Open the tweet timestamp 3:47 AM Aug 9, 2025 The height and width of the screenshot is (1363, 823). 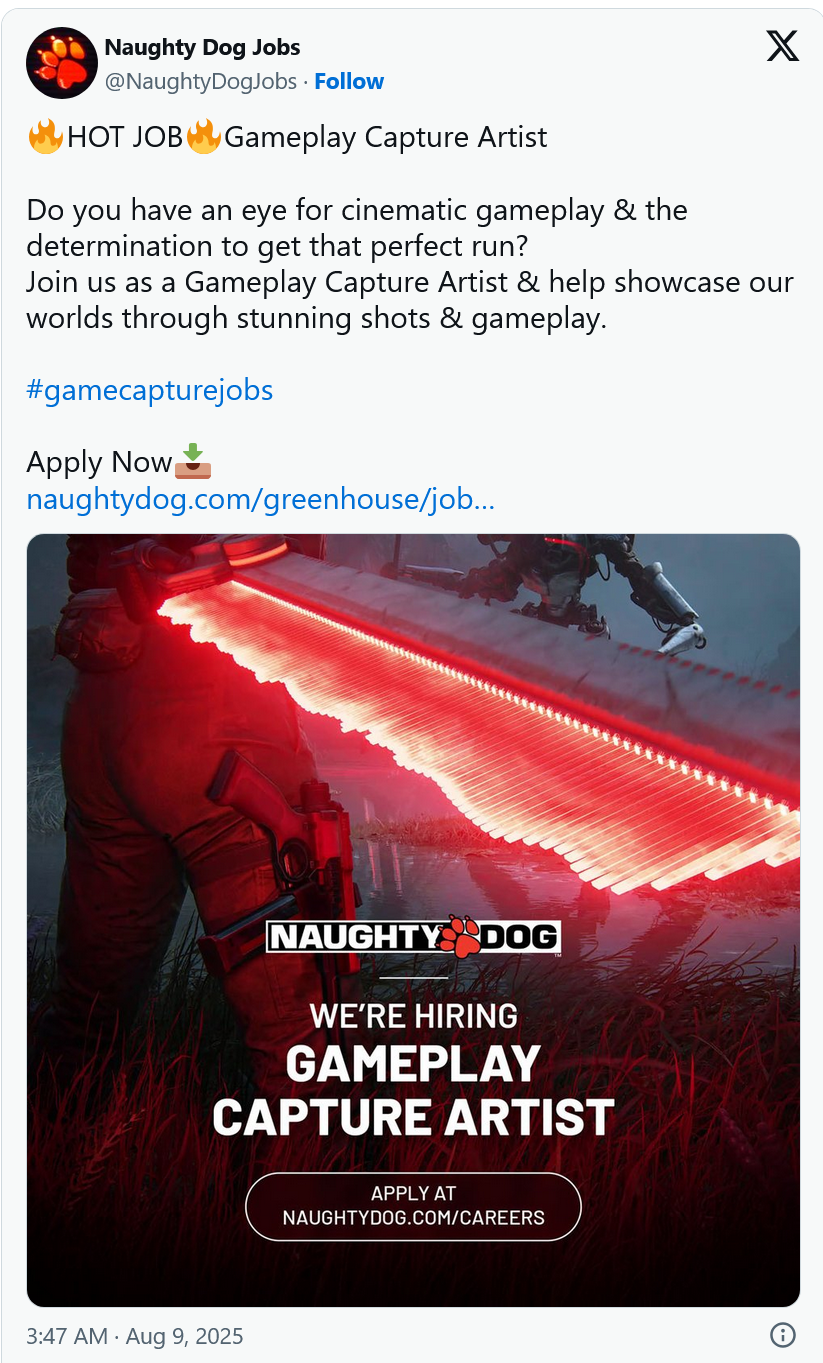pyautogui.click(x=135, y=1336)
